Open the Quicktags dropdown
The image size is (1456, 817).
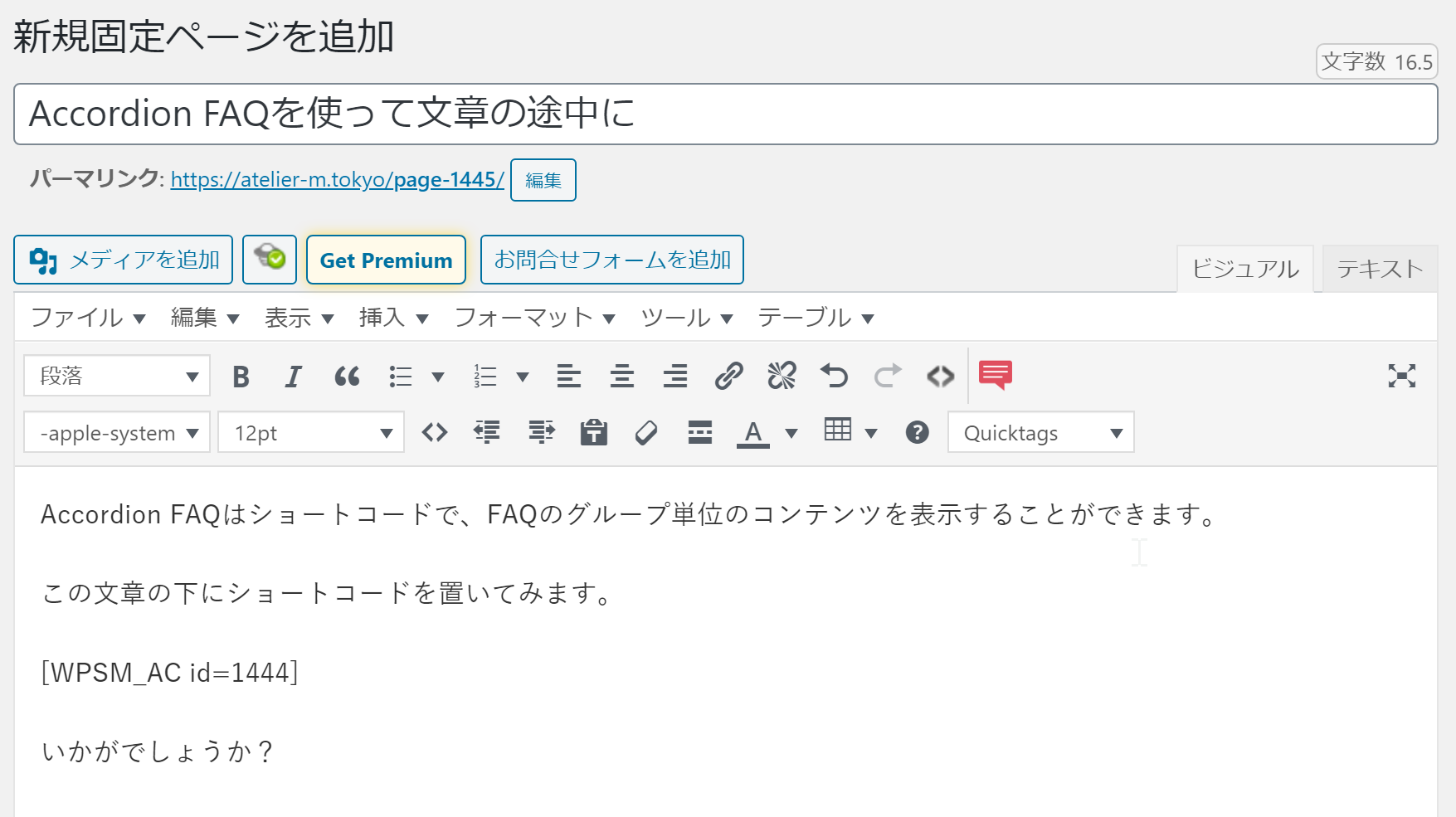tap(1040, 433)
